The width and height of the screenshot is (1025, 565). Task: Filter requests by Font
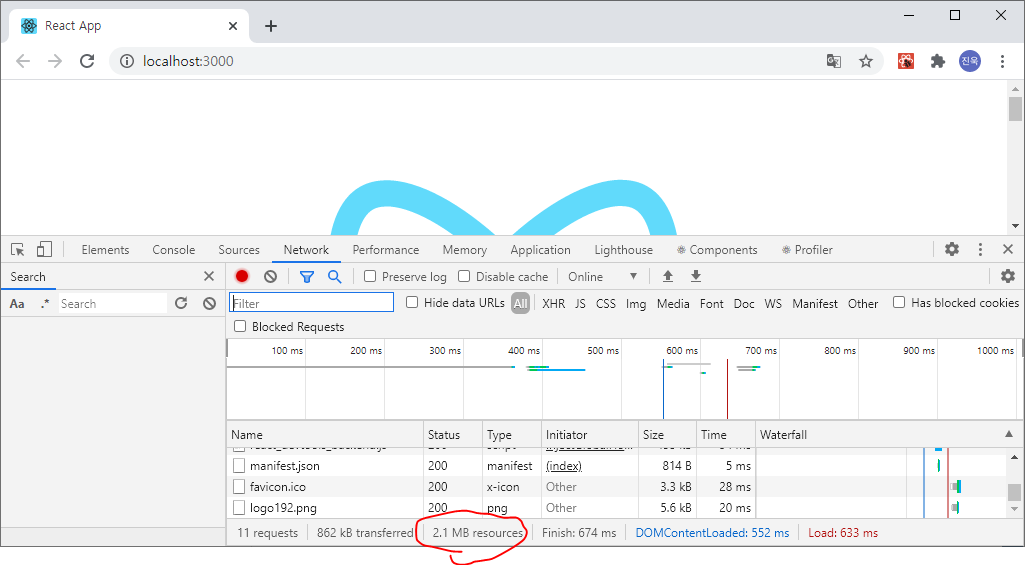[712, 303]
